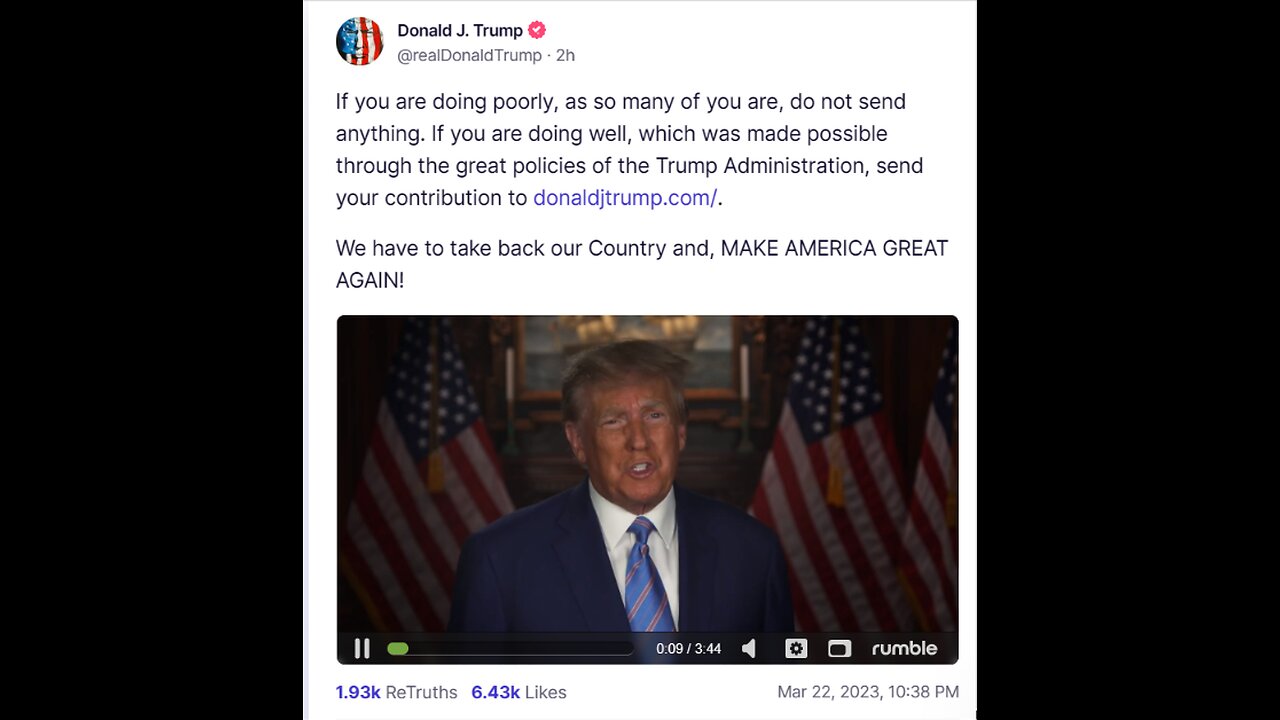The height and width of the screenshot is (720, 1280).
Task: Click the Rumble logo in player
Action: 904,649
